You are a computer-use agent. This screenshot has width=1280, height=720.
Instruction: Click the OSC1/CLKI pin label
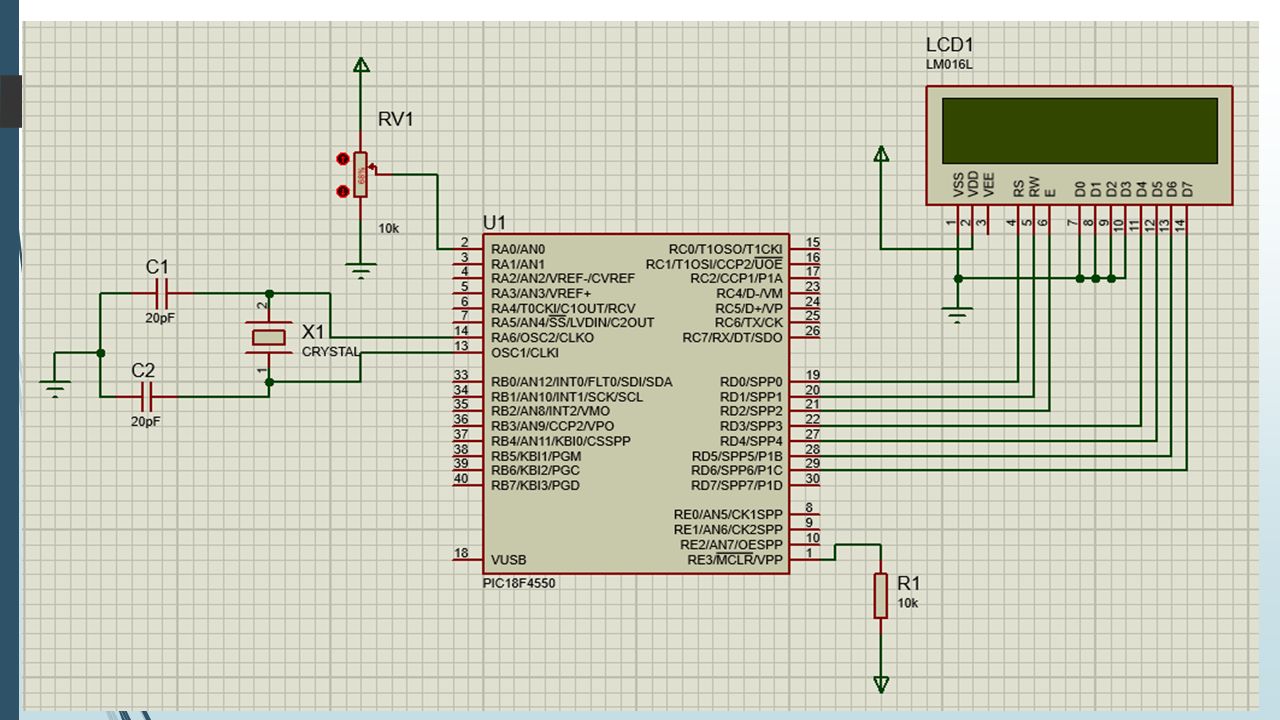tap(525, 352)
